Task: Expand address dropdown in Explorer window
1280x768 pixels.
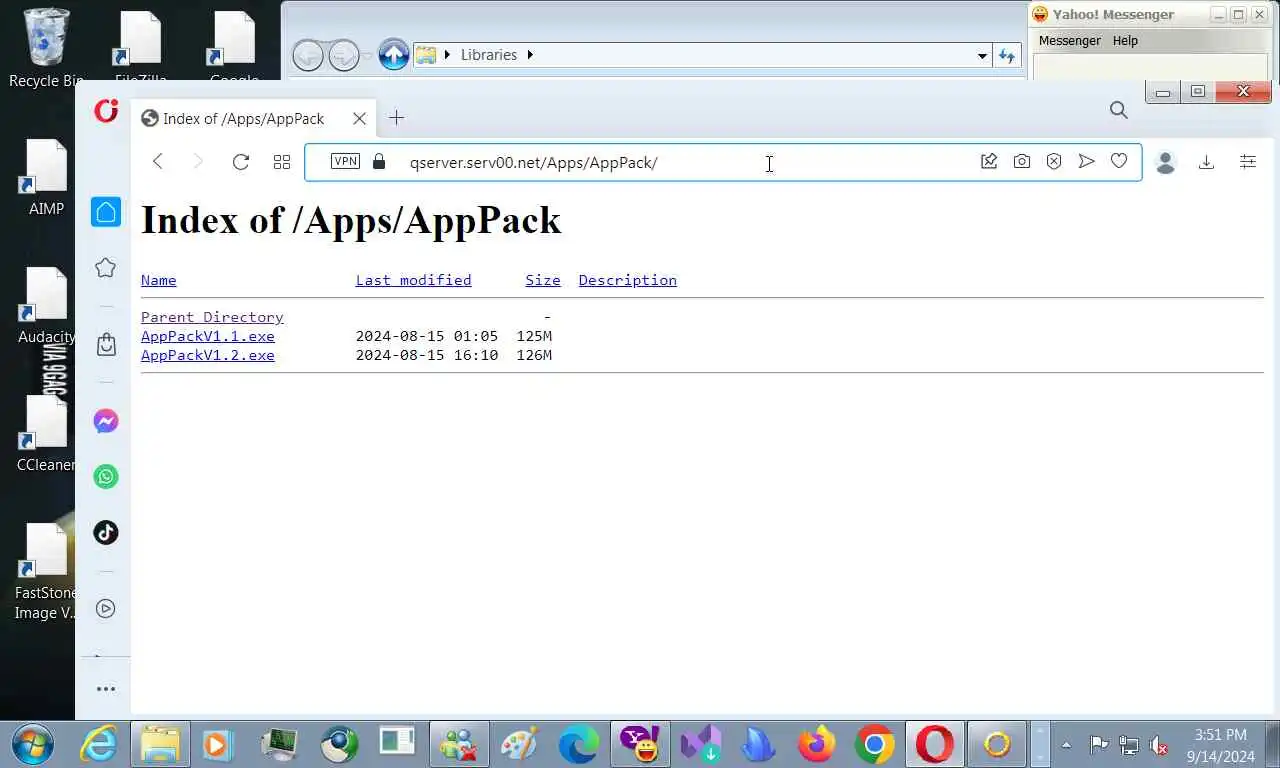Action: tap(982, 55)
